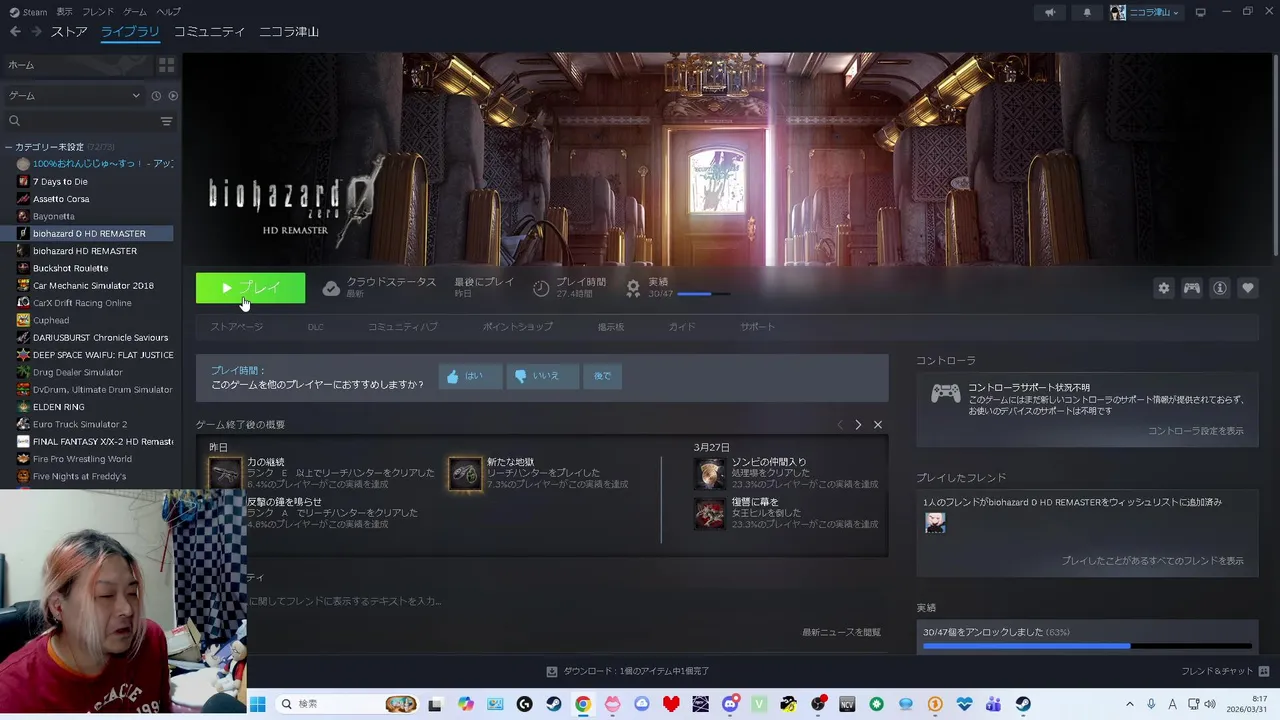Open Chrome from the taskbar
The height and width of the screenshot is (720, 1280).
click(x=583, y=704)
